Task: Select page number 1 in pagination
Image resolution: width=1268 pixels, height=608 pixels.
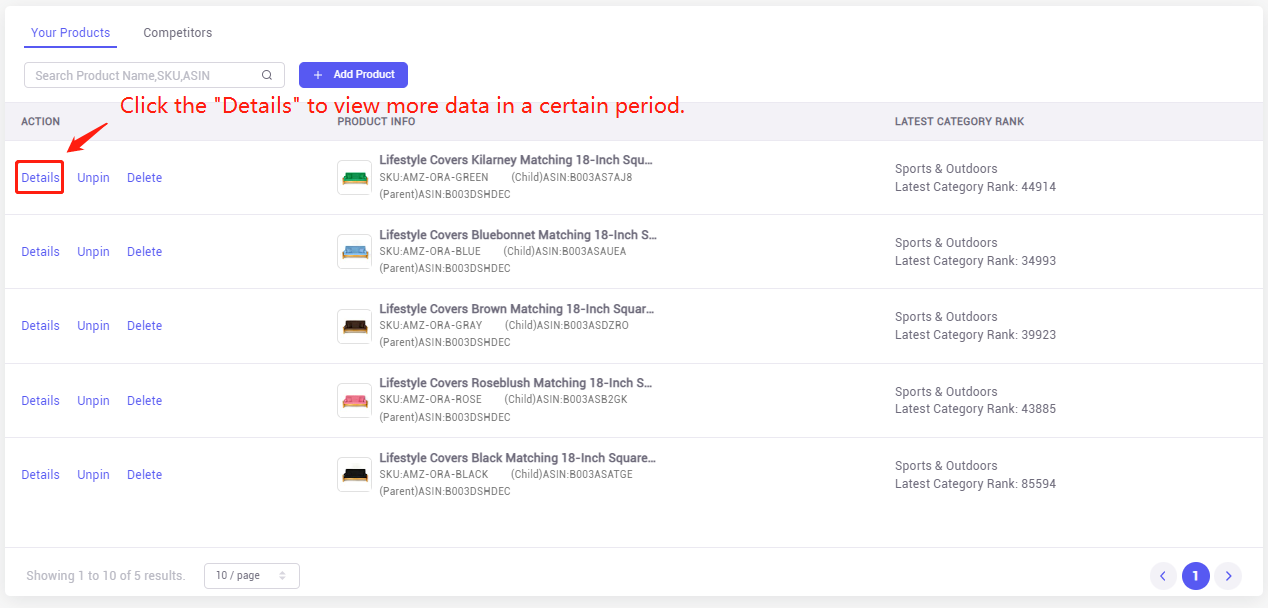Action: coord(1195,576)
